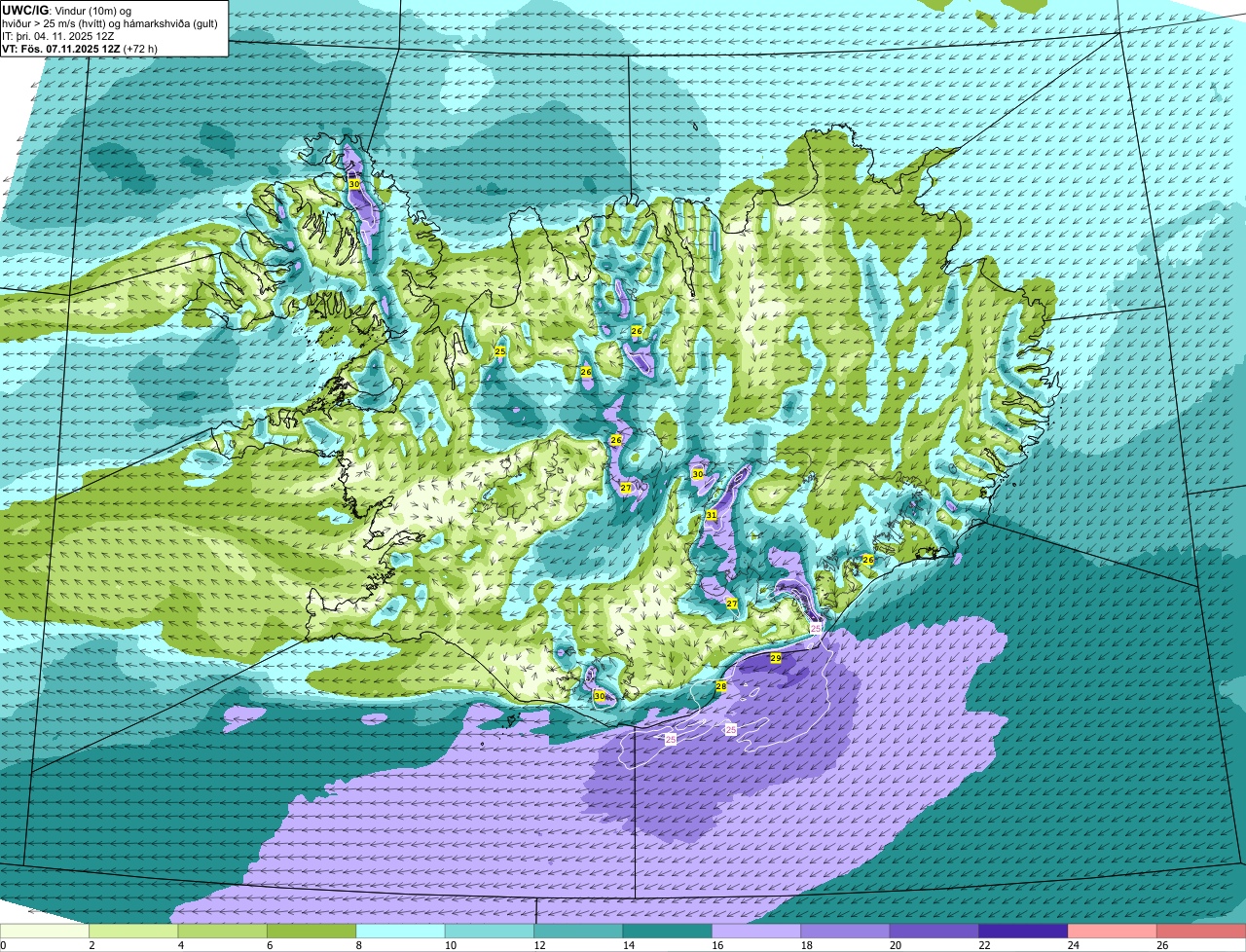Click the 6–8 m/s olive green legend swatch
Screen dimensions: 1246x952
(311, 931)
